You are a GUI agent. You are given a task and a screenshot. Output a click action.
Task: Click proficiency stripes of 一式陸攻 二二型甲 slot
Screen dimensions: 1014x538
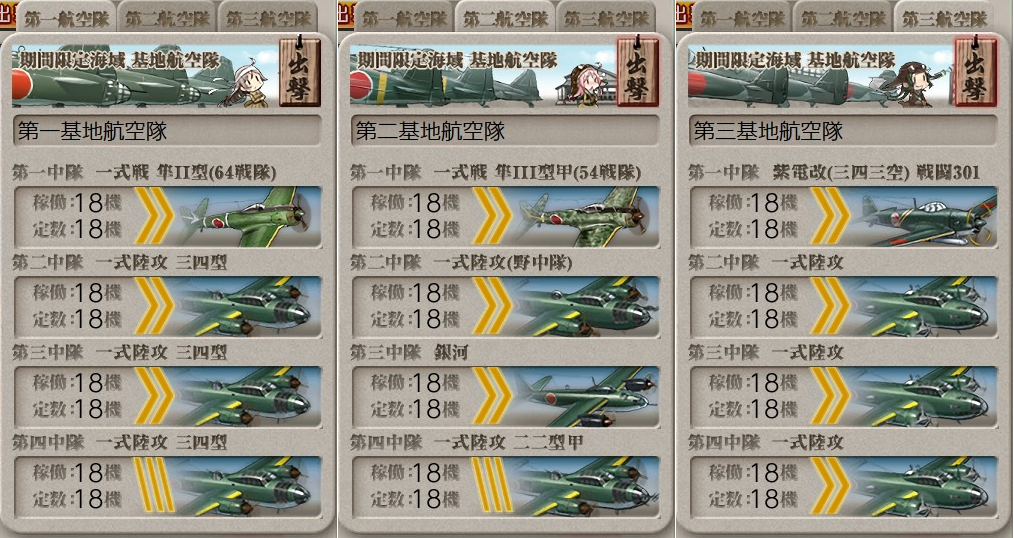click(492, 486)
